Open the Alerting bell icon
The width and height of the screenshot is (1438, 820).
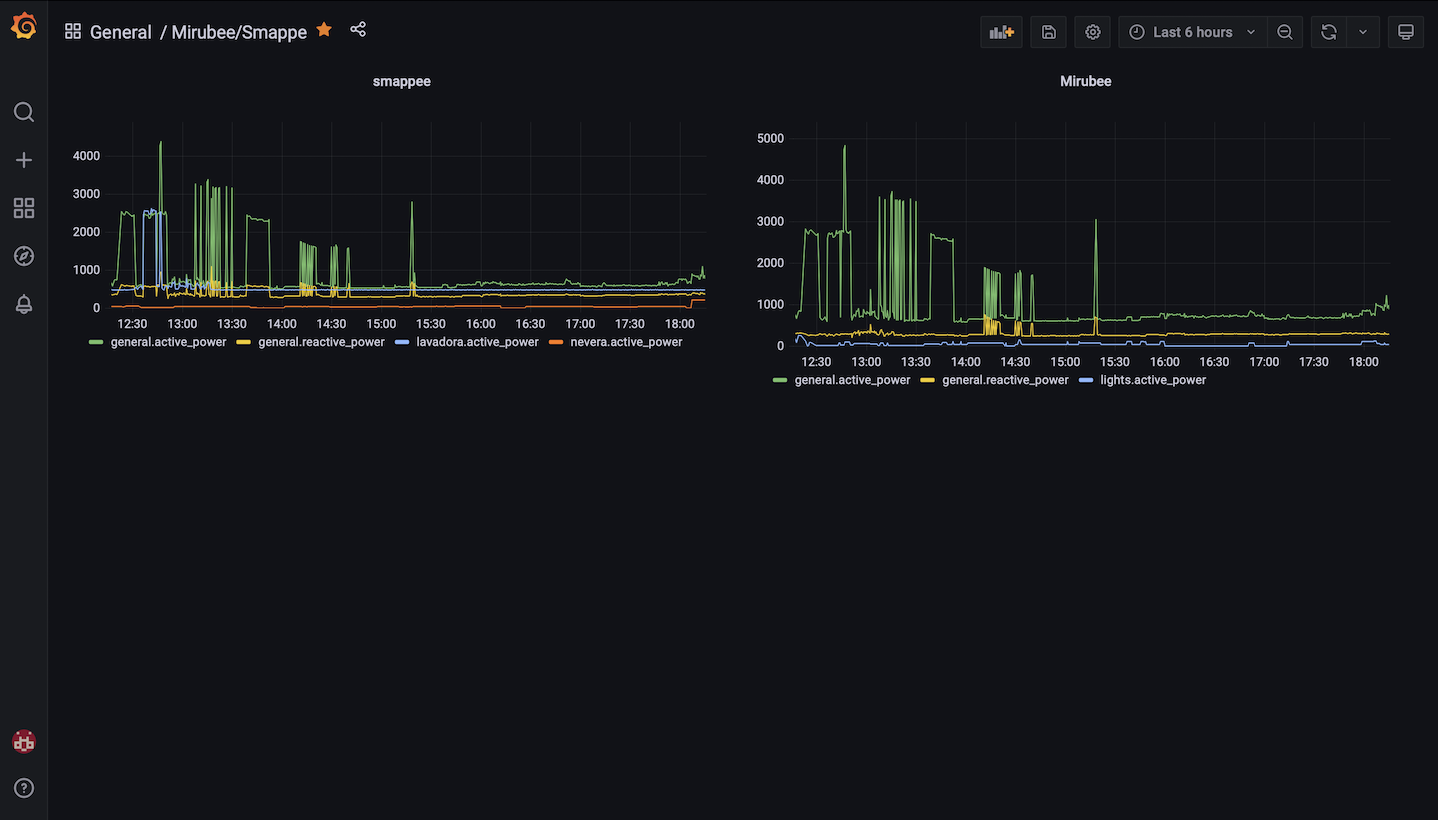pyautogui.click(x=24, y=304)
